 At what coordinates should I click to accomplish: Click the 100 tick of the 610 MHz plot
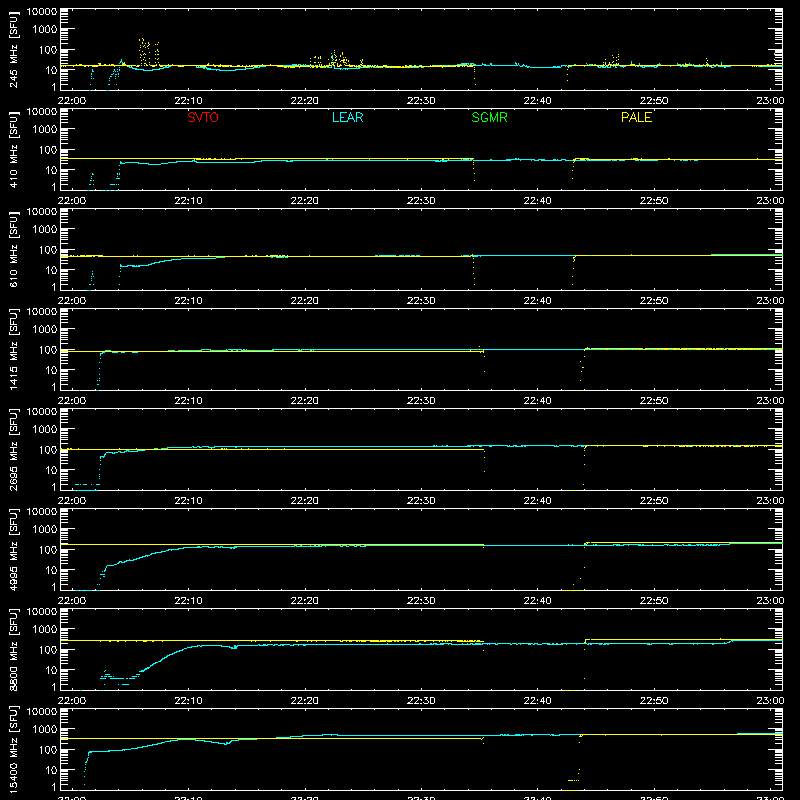48,250
